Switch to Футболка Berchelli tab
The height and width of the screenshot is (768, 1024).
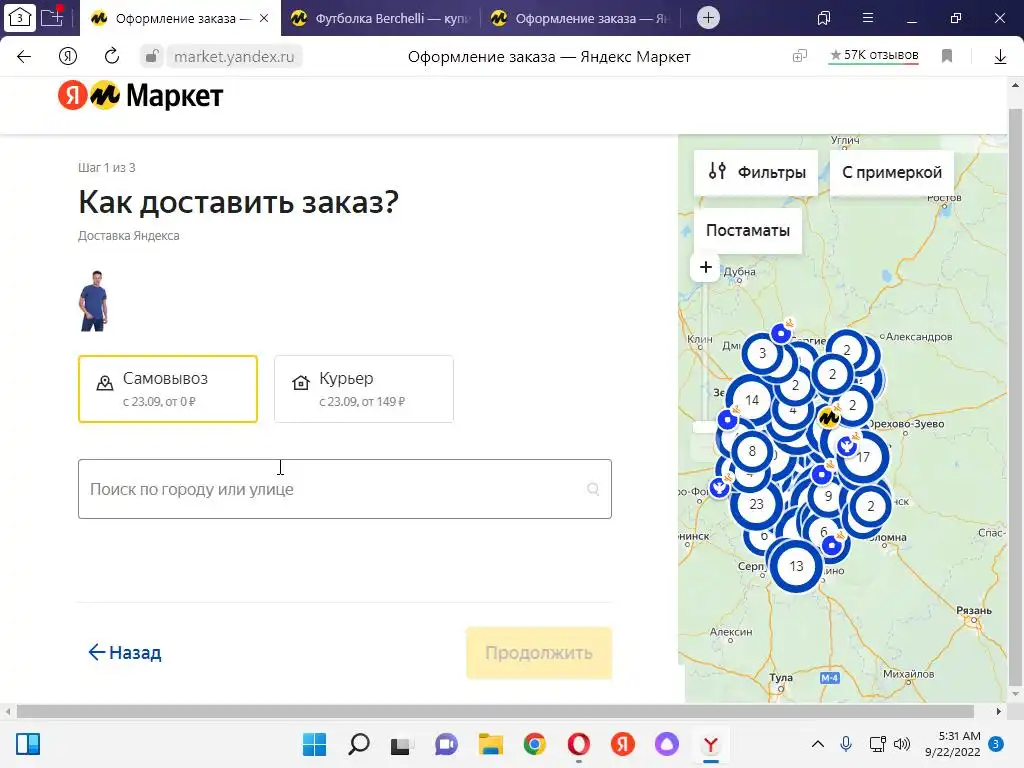click(x=380, y=18)
